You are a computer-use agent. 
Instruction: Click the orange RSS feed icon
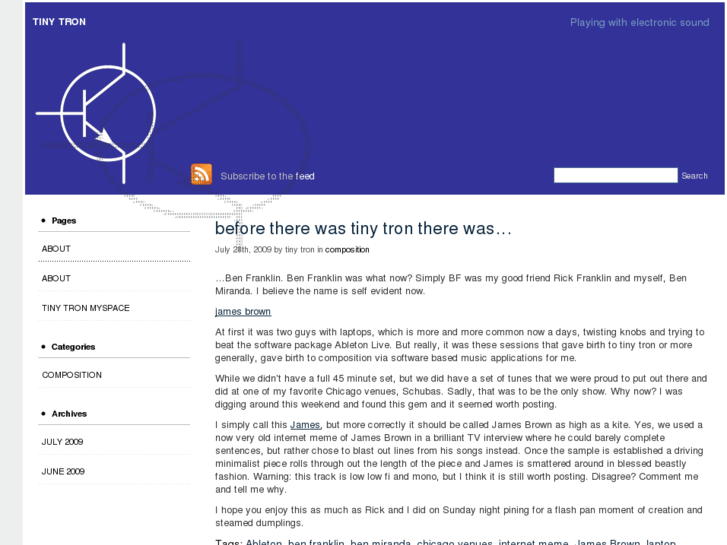pyautogui.click(x=202, y=174)
